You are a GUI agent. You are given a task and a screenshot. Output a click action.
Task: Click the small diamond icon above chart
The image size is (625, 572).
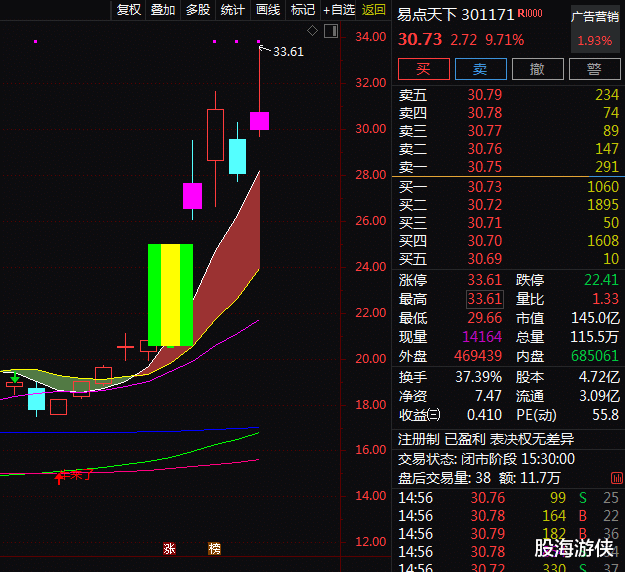[x=312, y=31]
